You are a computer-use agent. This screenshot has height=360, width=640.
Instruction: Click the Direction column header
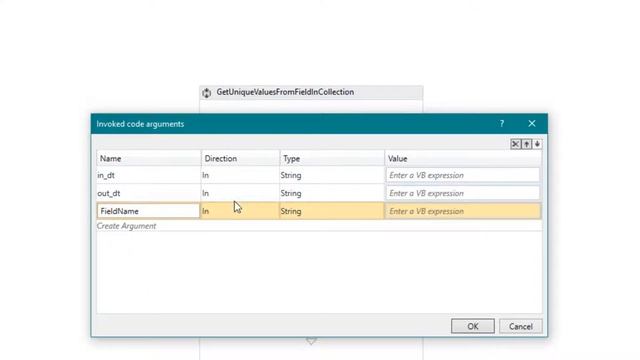tap(240, 158)
